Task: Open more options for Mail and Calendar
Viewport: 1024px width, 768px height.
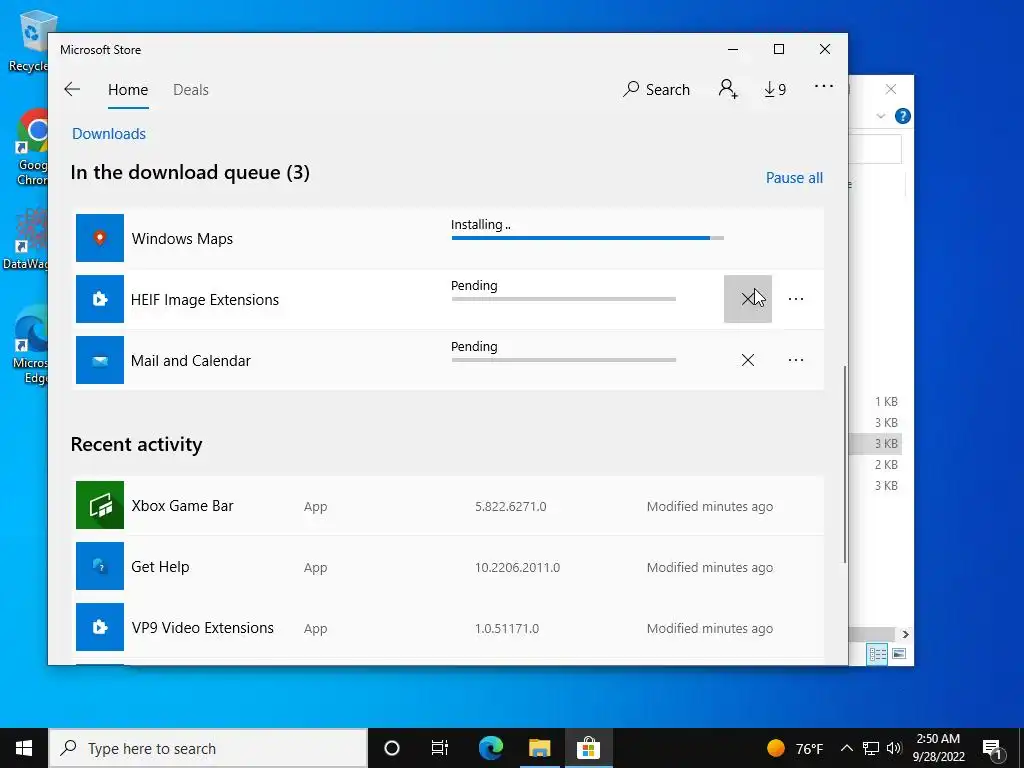Action: pyautogui.click(x=795, y=360)
